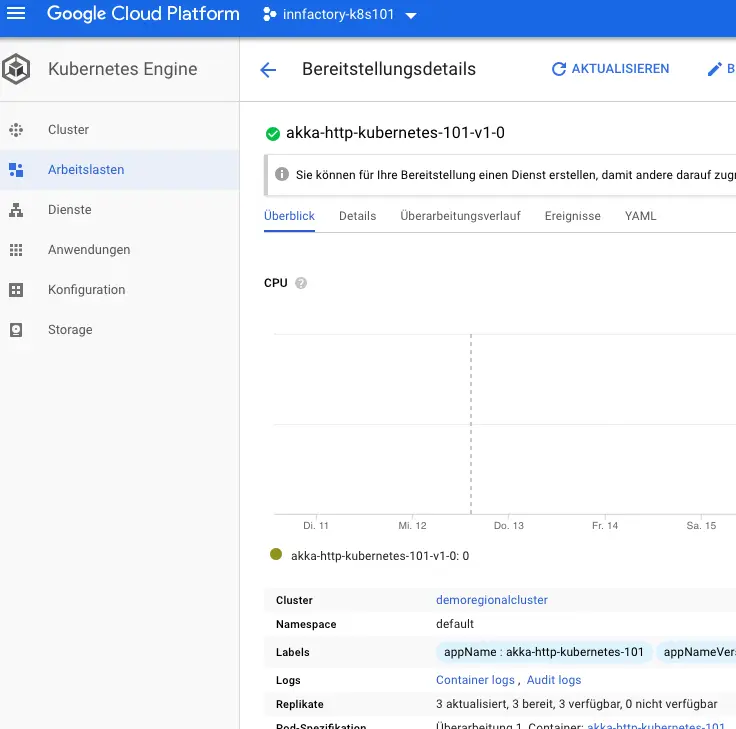The image size is (736, 729).
Task: Select Arbeitslasten in the sidebar
Action: coord(120,170)
